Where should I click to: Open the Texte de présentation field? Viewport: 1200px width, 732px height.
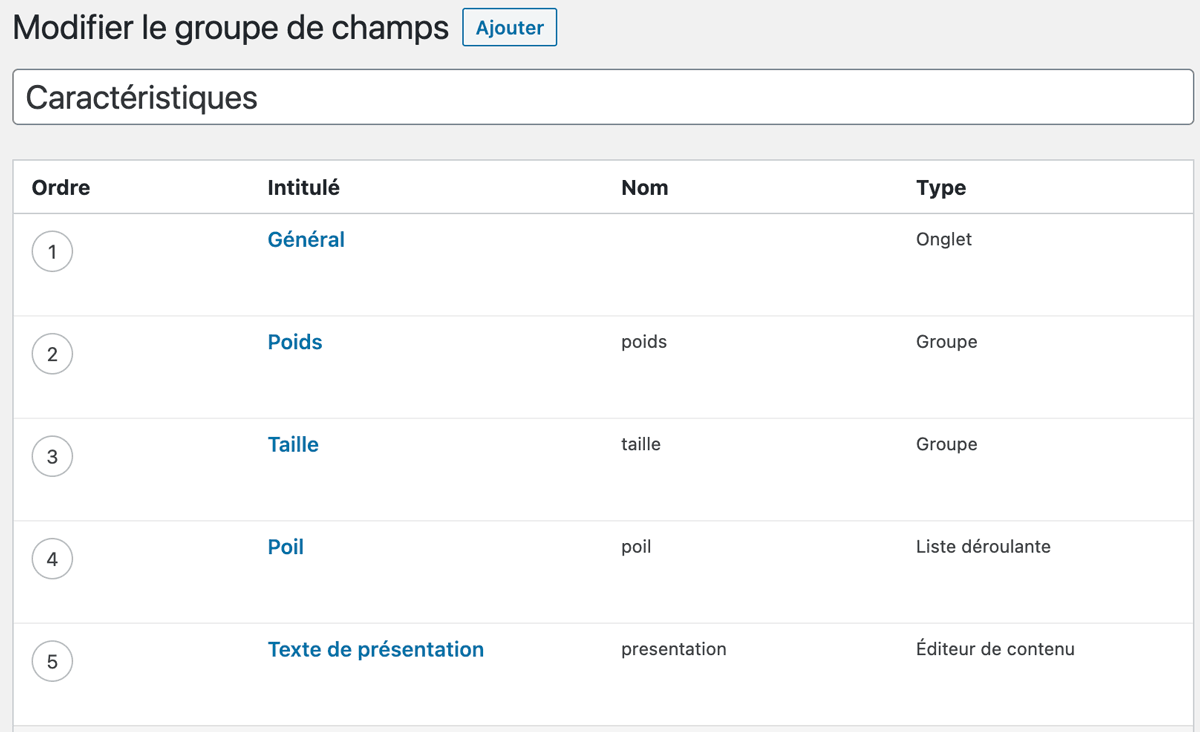pyautogui.click(x=376, y=650)
